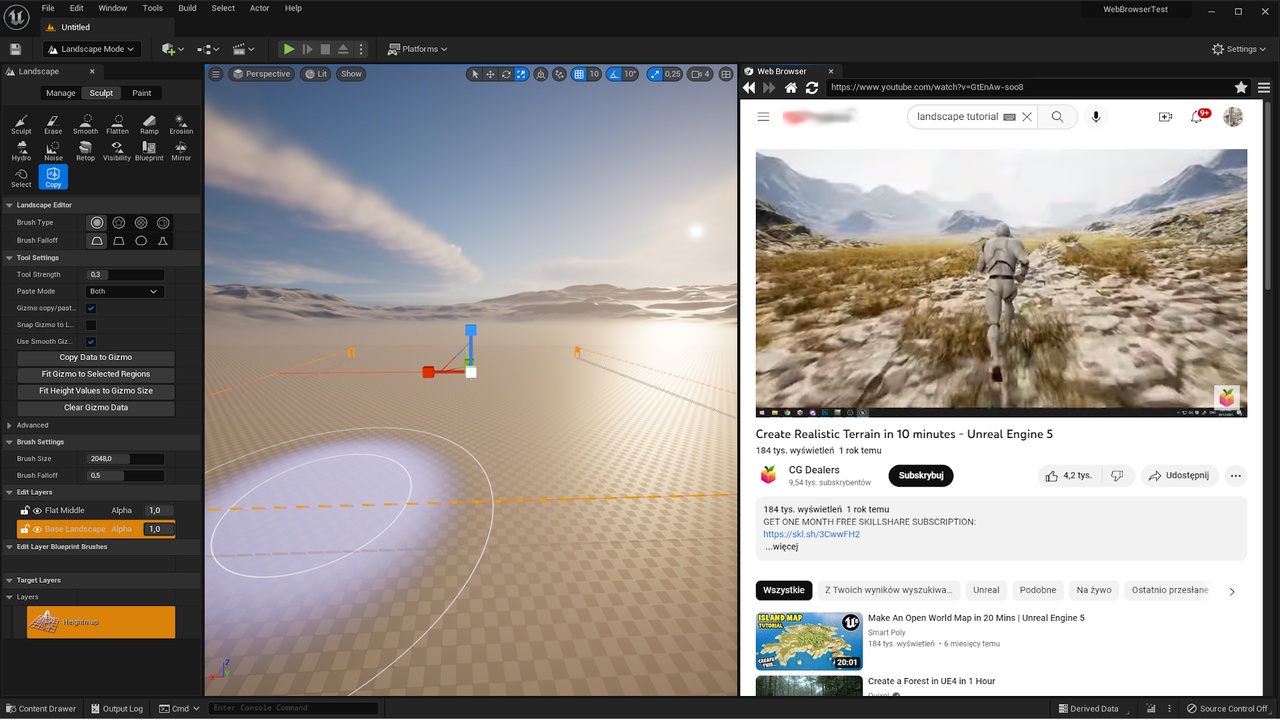This screenshot has width=1280, height=720.
Task: Toggle lock on Flat Middle layer
Action: (x=25, y=511)
